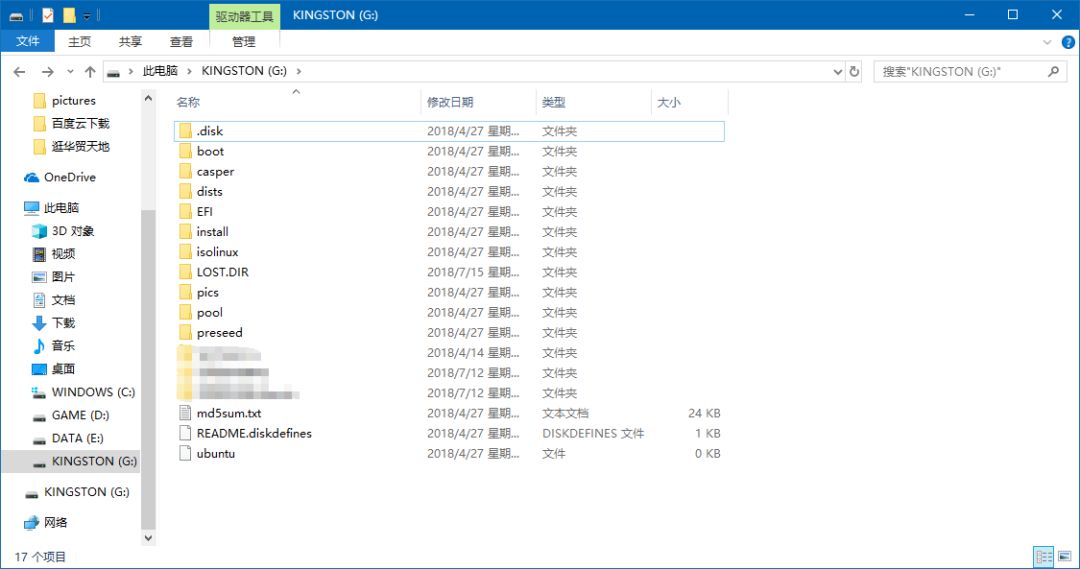The image size is (1080, 569).
Task: Switch to the 主页 ribbon tab
Action: [x=79, y=41]
